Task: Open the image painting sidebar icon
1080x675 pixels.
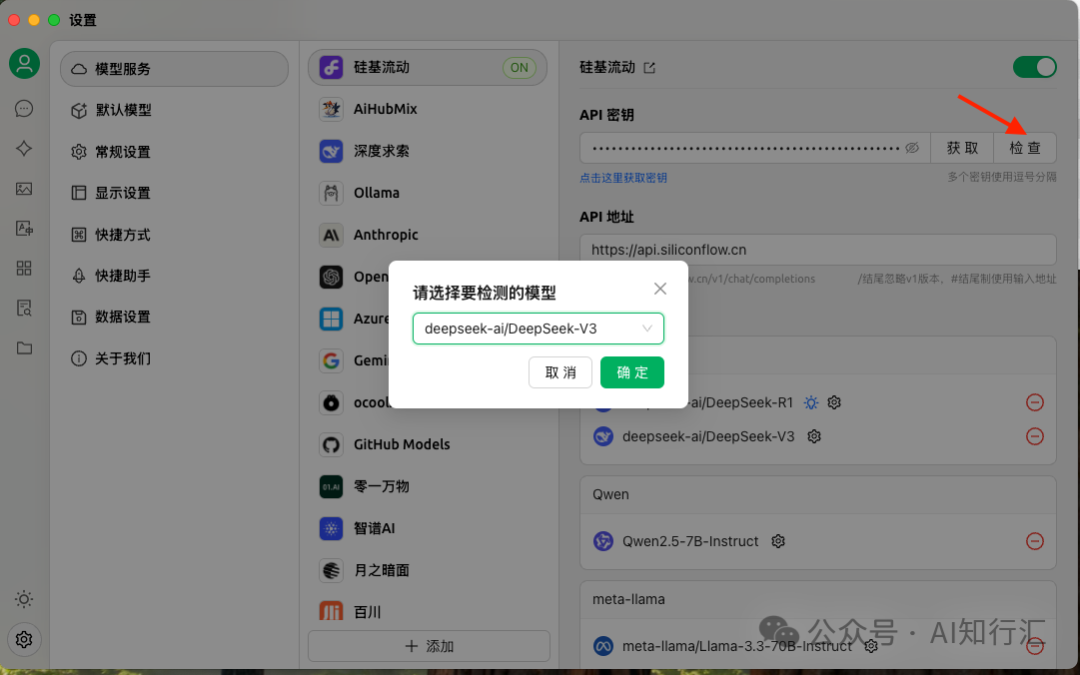Action: 24,189
